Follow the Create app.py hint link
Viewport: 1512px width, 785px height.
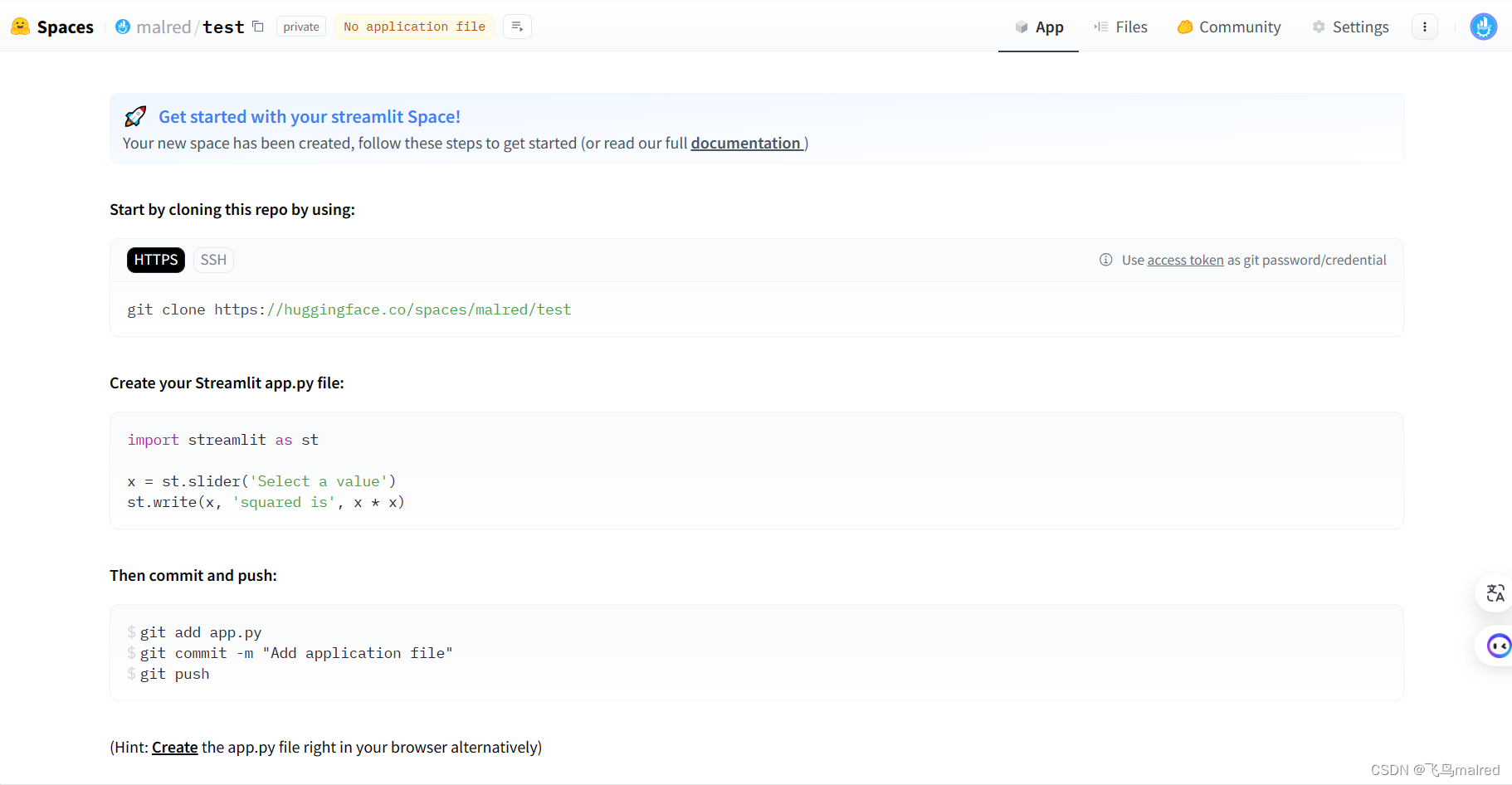pyautogui.click(x=175, y=747)
